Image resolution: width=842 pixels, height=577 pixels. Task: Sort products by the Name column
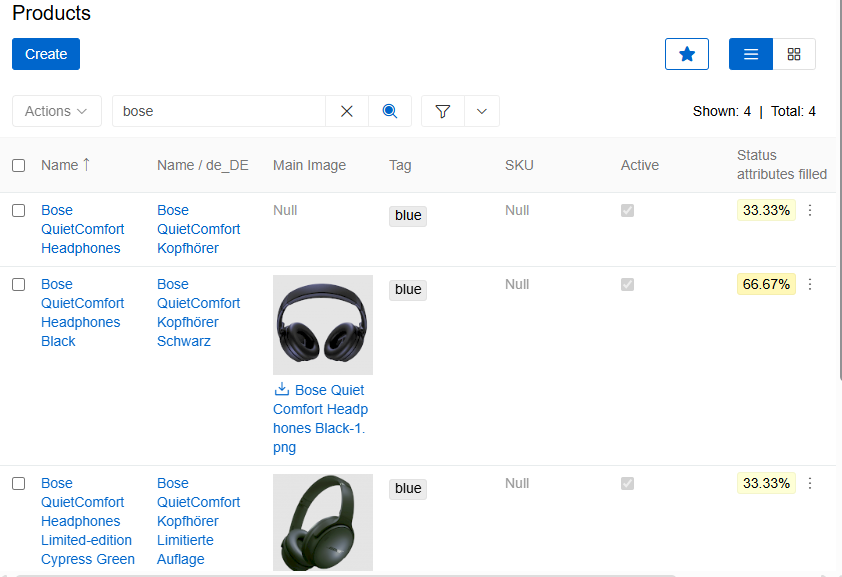tap(63, 165)
